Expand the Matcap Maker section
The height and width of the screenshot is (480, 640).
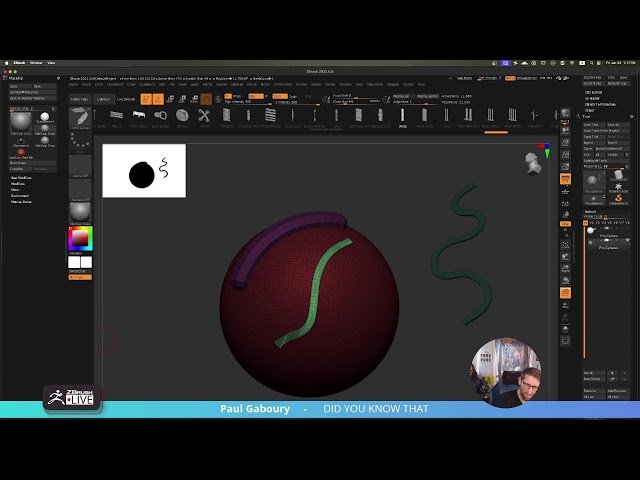(20, 202)
